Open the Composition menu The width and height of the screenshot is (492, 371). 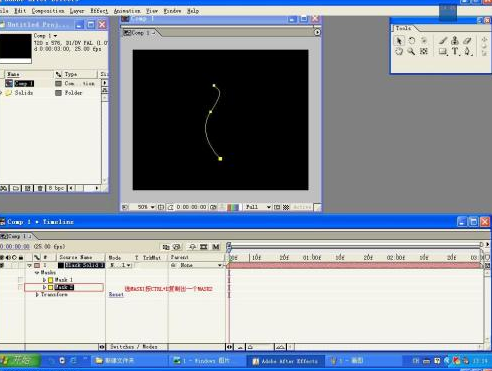[48, 11]
